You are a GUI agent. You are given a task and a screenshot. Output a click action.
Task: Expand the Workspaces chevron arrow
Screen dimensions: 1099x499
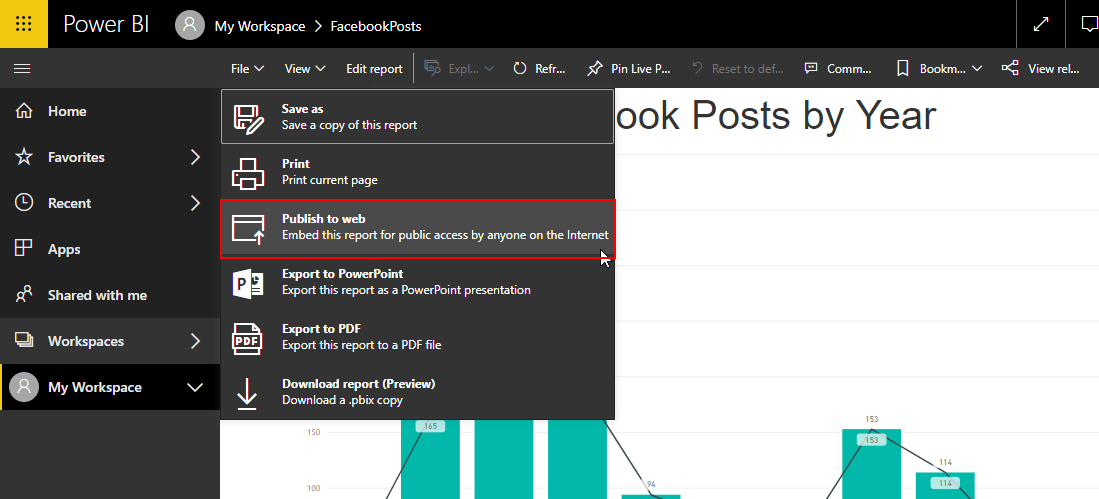(x=196, y=341)
